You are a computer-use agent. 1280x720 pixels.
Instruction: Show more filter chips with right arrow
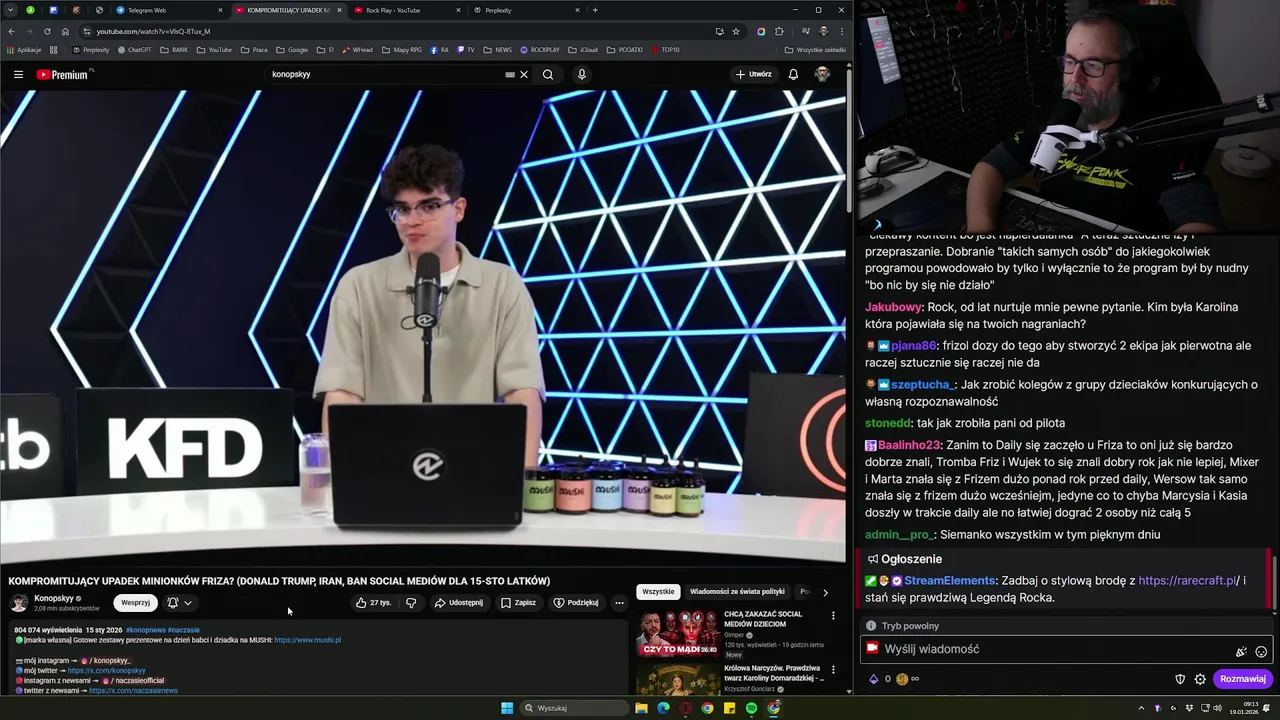[x=825, y=592]
